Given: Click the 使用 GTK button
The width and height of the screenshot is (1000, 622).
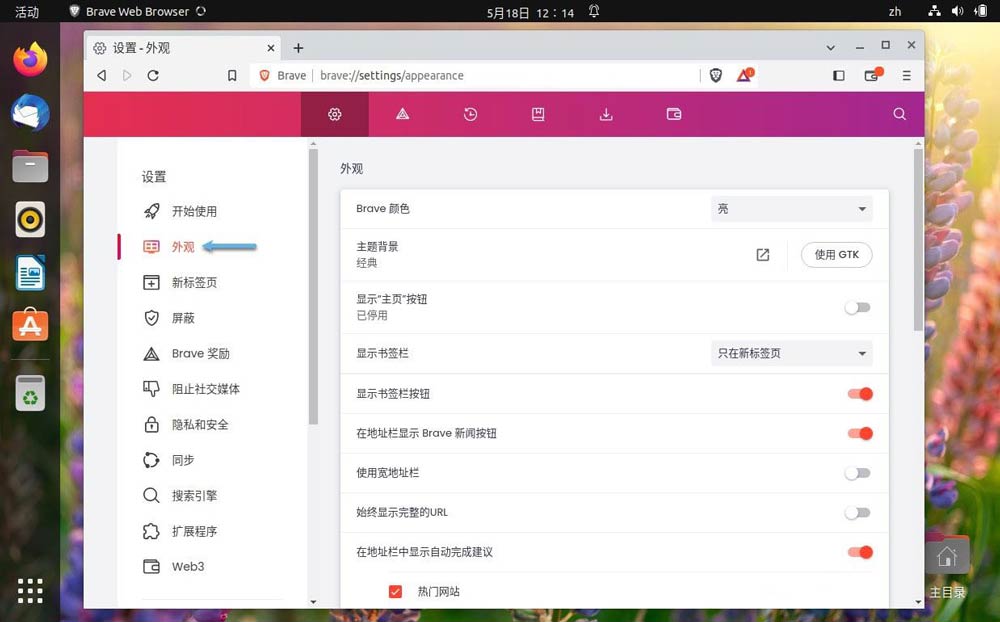Looking at the screenshot, I should point(836,255).
